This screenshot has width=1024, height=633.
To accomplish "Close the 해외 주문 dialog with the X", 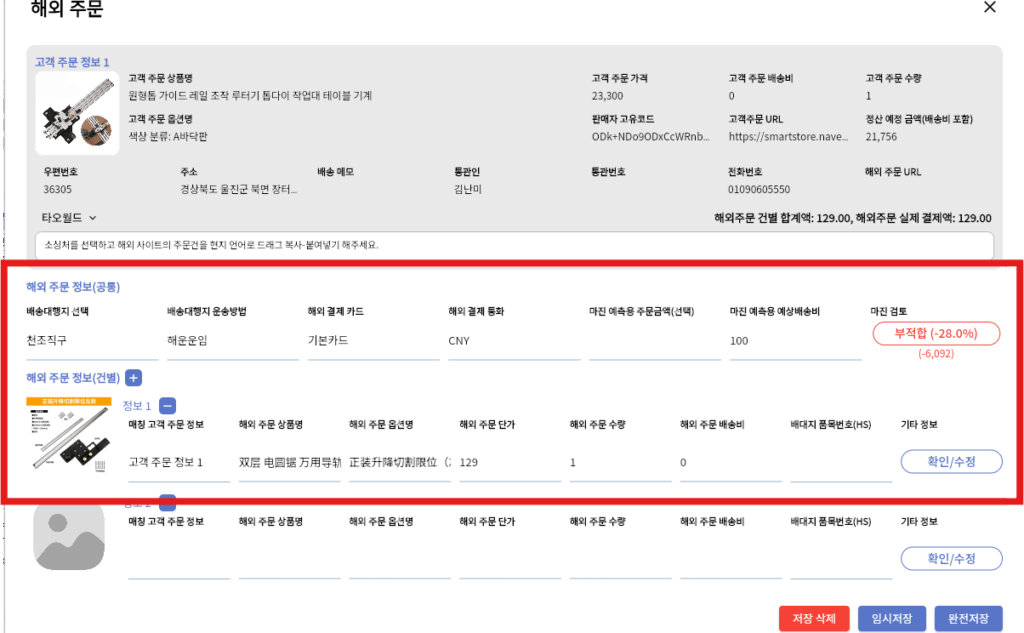I will coord(990,8).
